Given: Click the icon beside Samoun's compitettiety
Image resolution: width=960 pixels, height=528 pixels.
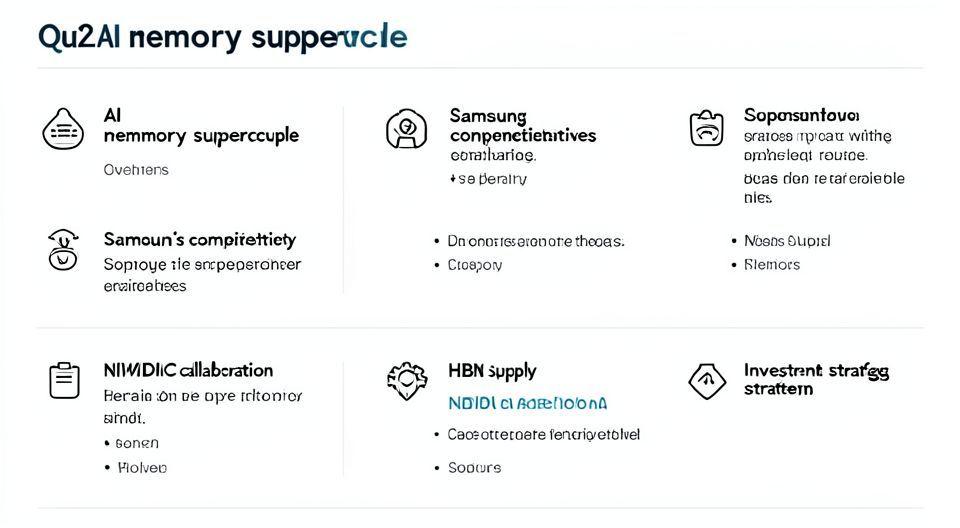Looking at the screenshot, I should click(x=63, y=249).
